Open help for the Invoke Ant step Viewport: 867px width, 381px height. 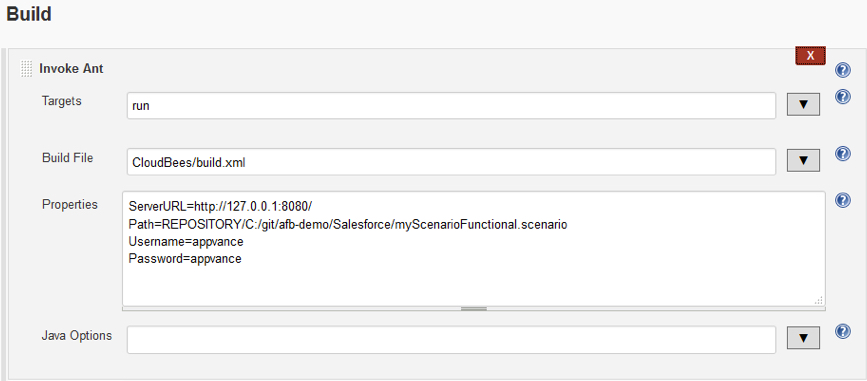843,70
